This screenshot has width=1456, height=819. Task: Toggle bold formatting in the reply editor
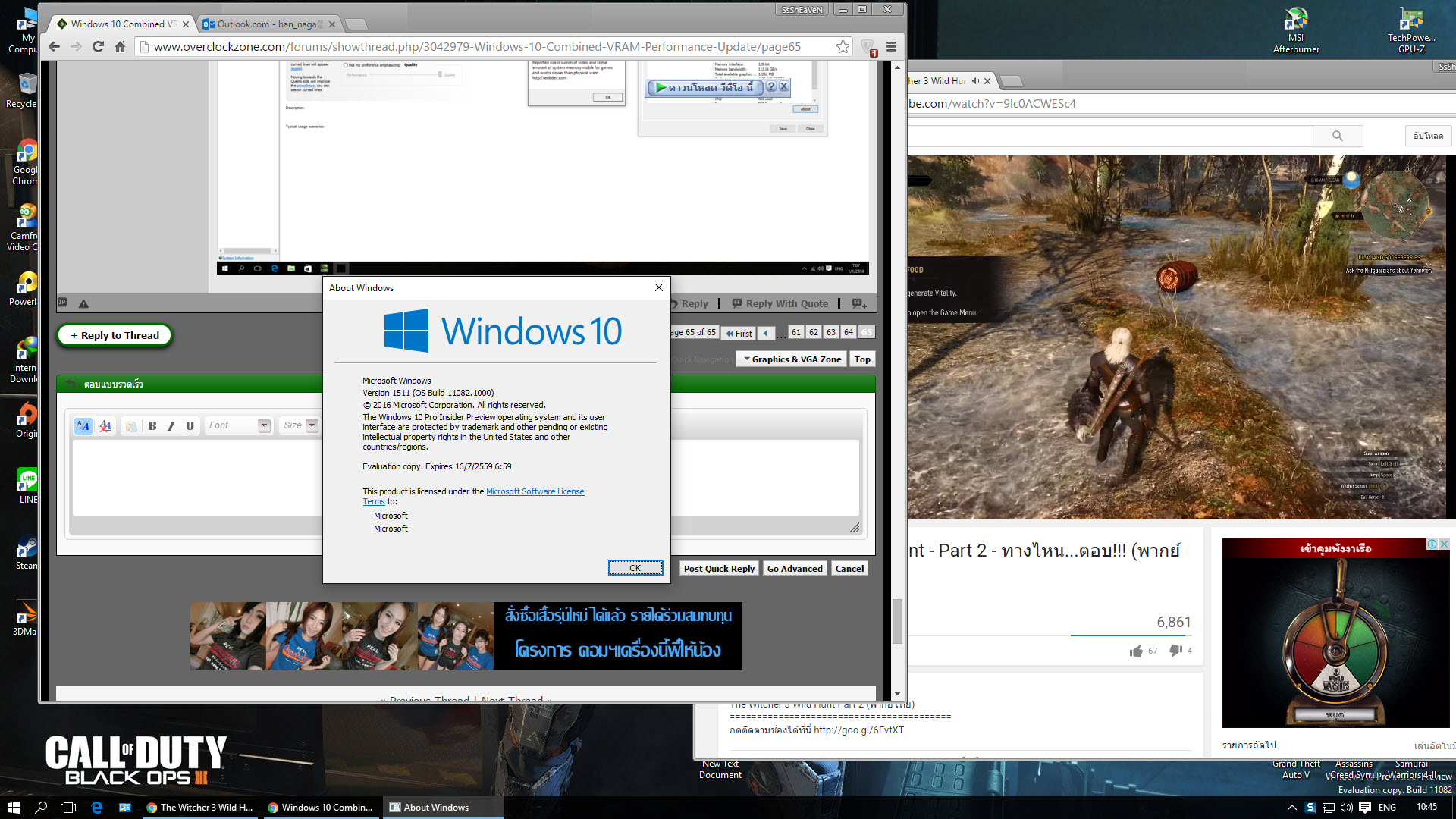(152, 426)
